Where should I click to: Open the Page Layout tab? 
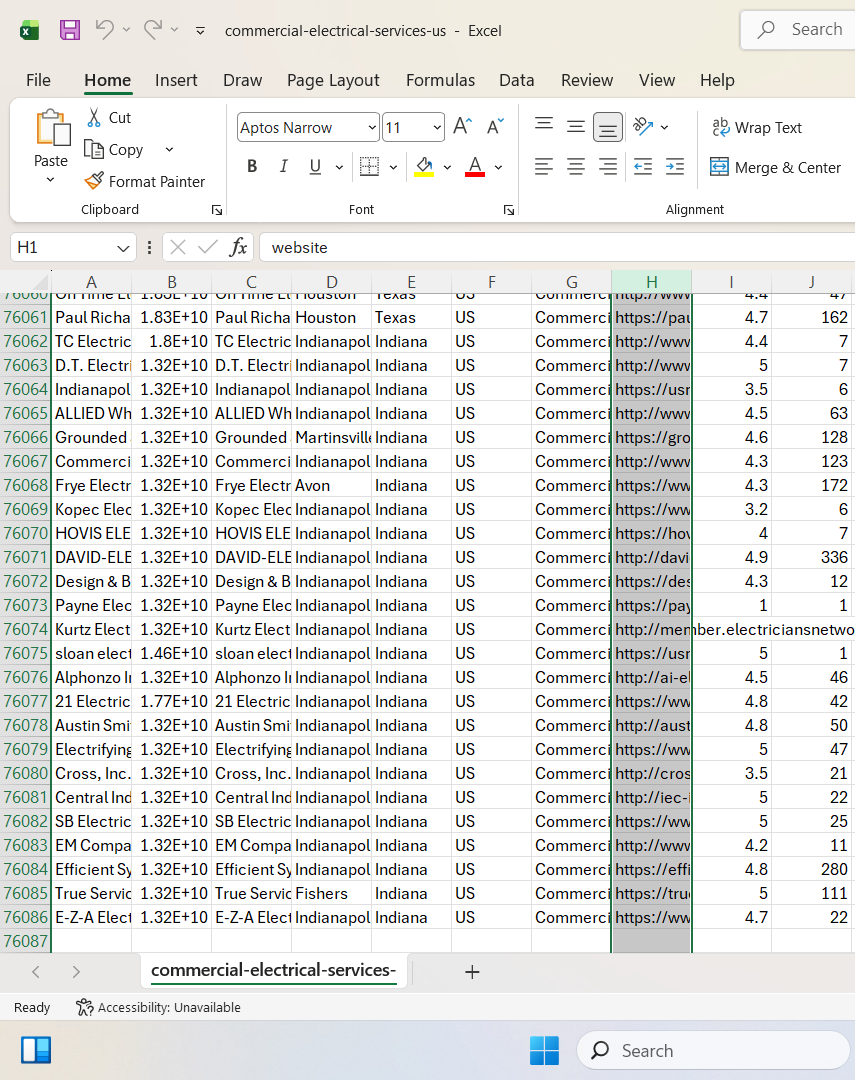click(x=333, y=80)
